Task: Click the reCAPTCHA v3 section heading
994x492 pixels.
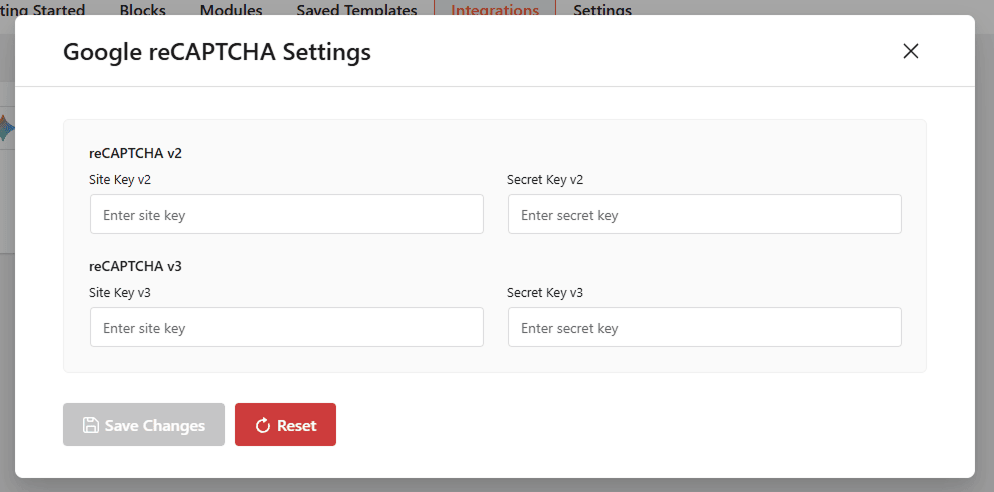Action: (135, 267)
